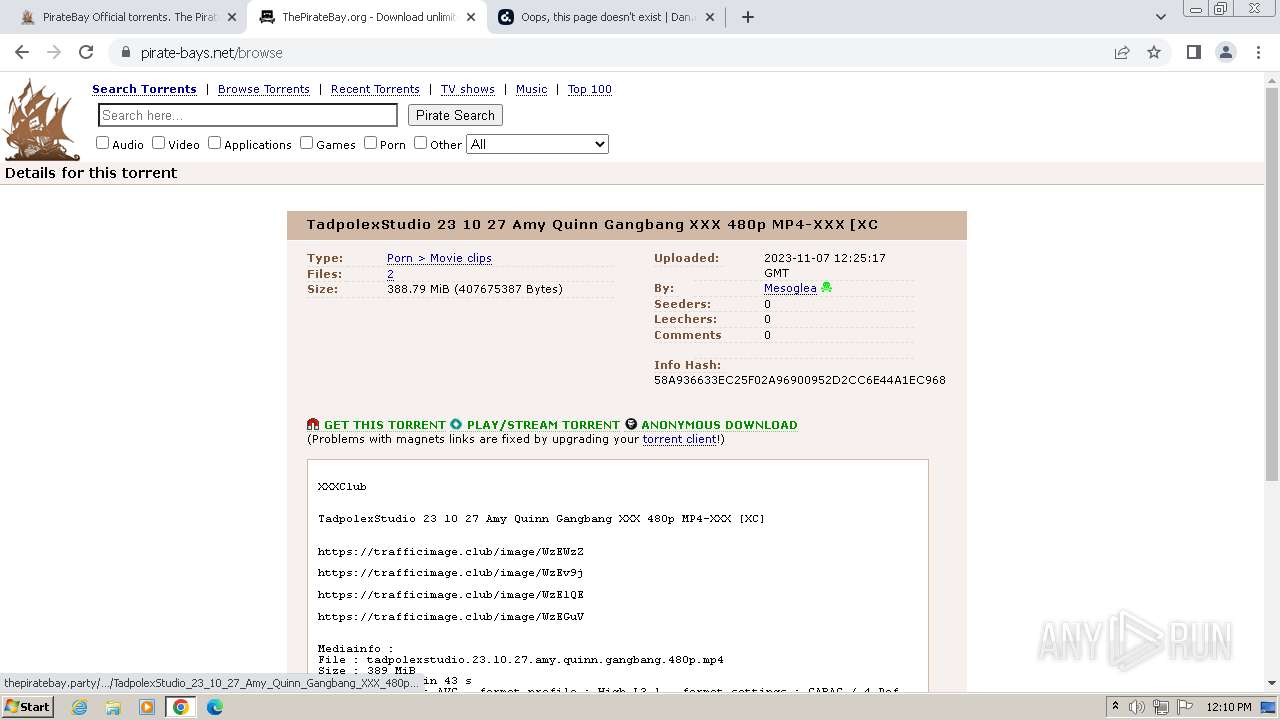The image size is (1280, 720).
Task: Open Windows Start menu
Action: point(27,707)
